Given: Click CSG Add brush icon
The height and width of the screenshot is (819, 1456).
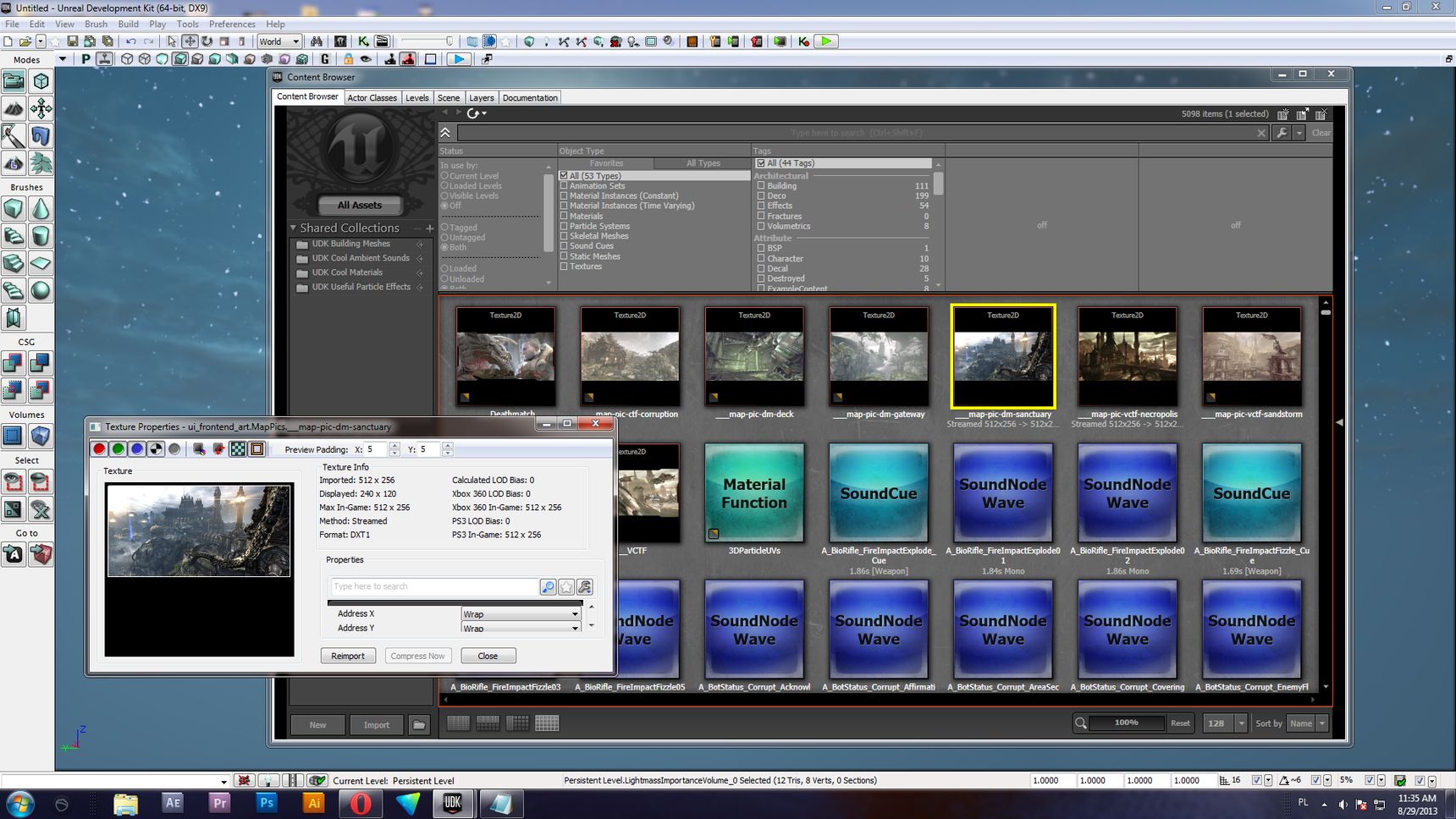Looking at the screenshot, I should point(14,364).
